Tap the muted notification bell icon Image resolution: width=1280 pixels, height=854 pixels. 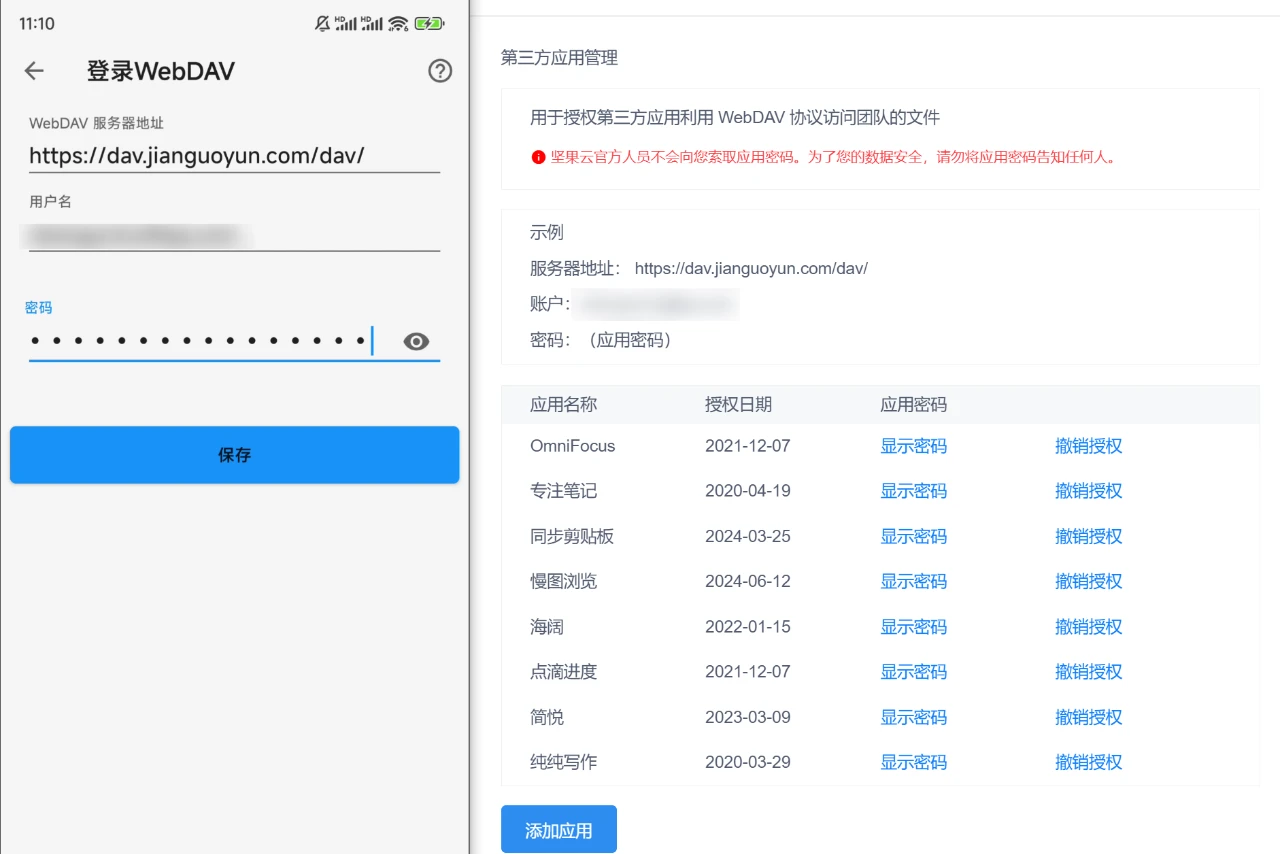click(322, 24)
